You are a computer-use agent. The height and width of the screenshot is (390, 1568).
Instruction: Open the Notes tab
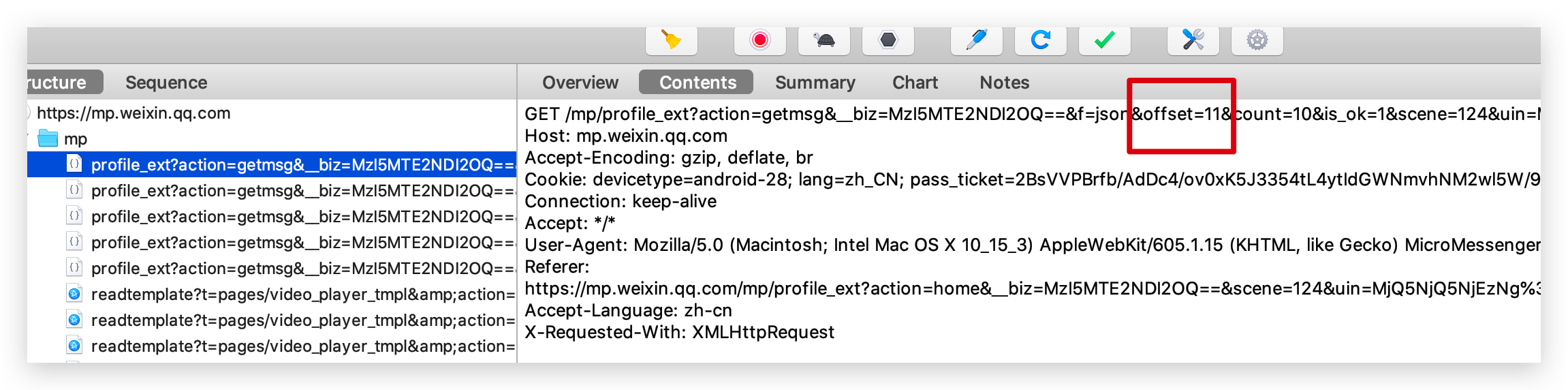(1005, 82)
